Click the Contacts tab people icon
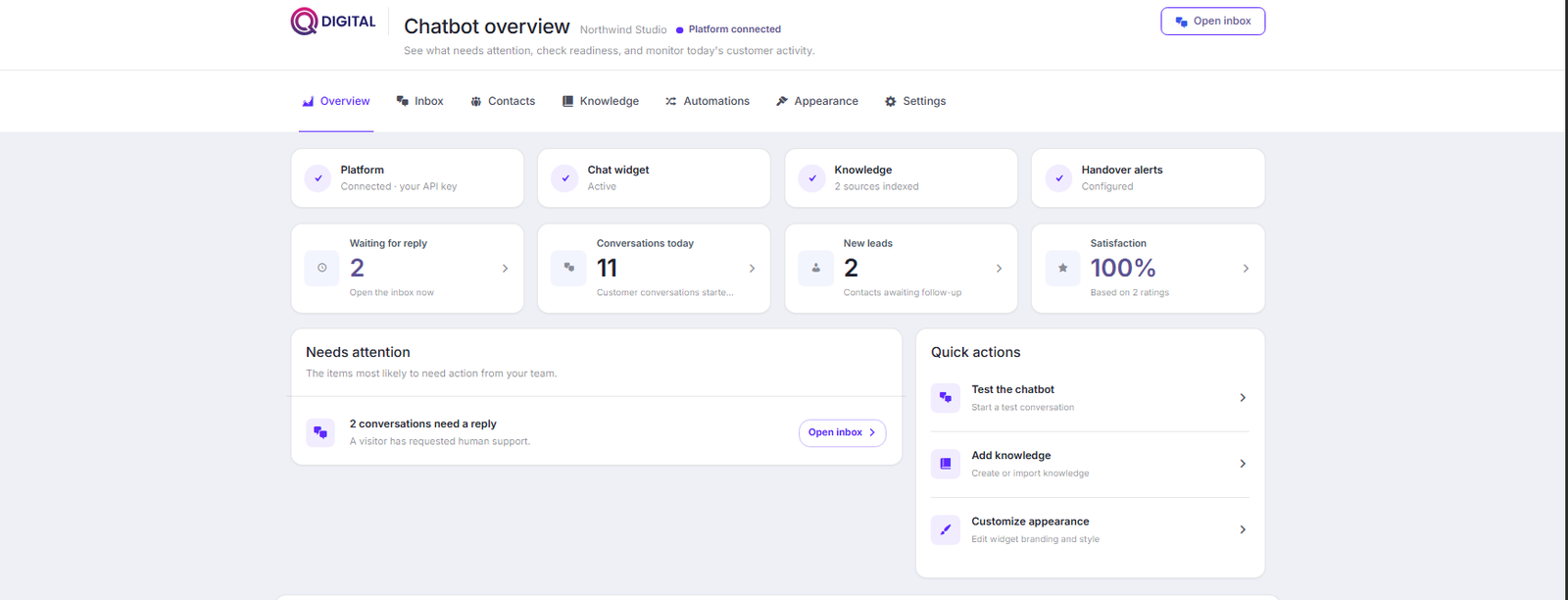 [x=476, y=101]
